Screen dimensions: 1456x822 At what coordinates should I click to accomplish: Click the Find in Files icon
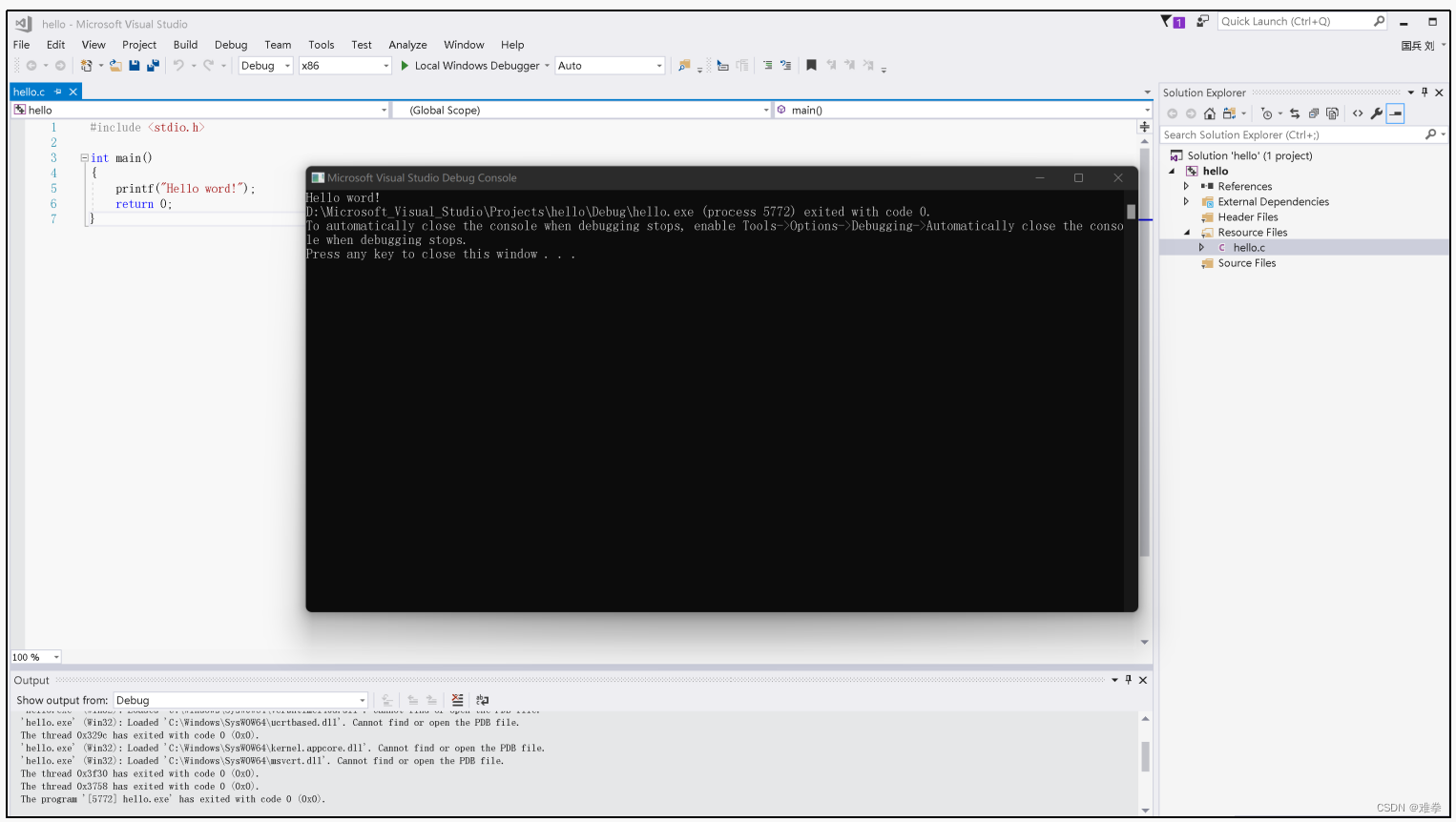point(684,66)
